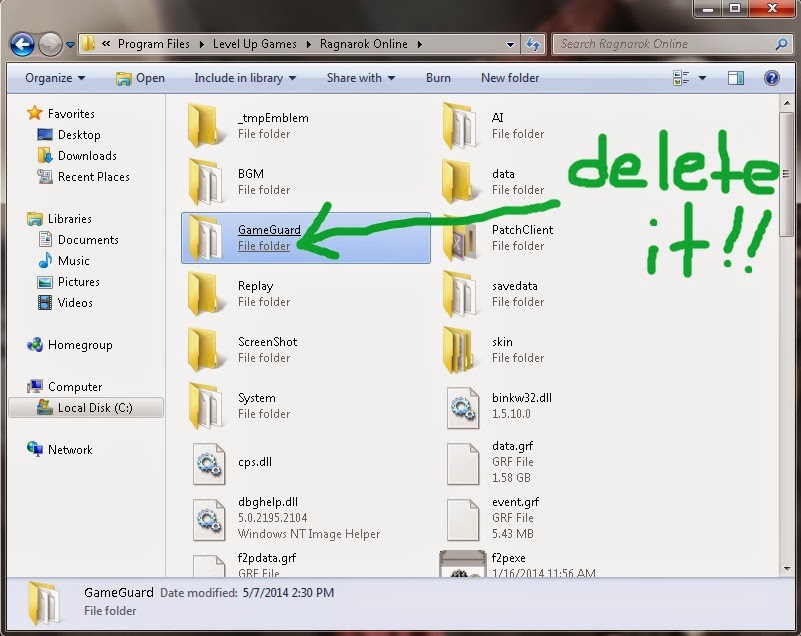Viewport: 801px width, 636px height.
Task: Select Local Disk (C:)
Action: [86, 408]
